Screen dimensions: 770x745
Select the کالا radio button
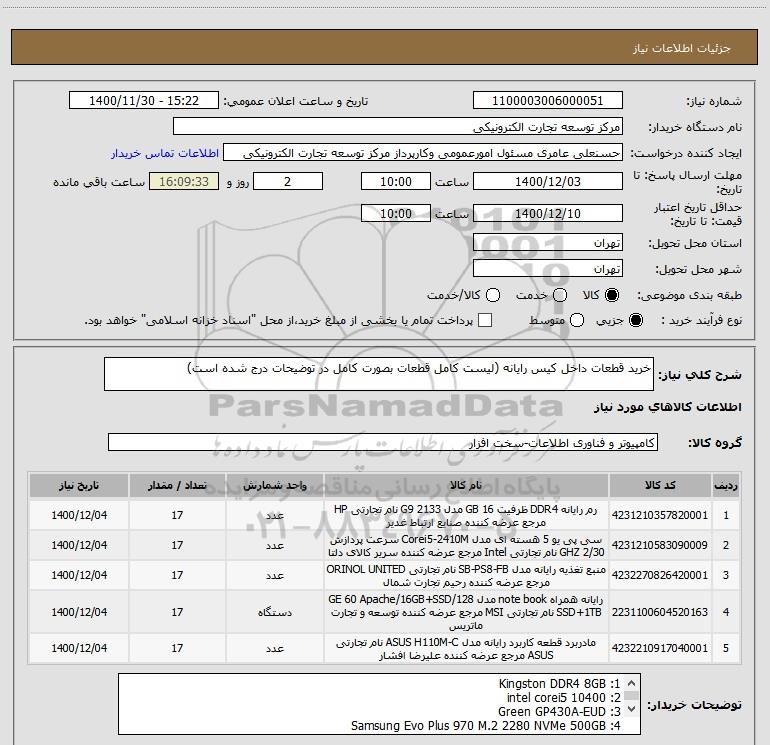coord(612,295)
